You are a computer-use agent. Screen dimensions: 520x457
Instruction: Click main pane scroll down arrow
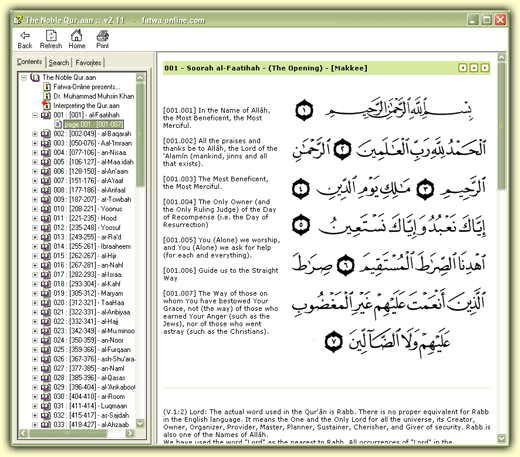(501, 438)
